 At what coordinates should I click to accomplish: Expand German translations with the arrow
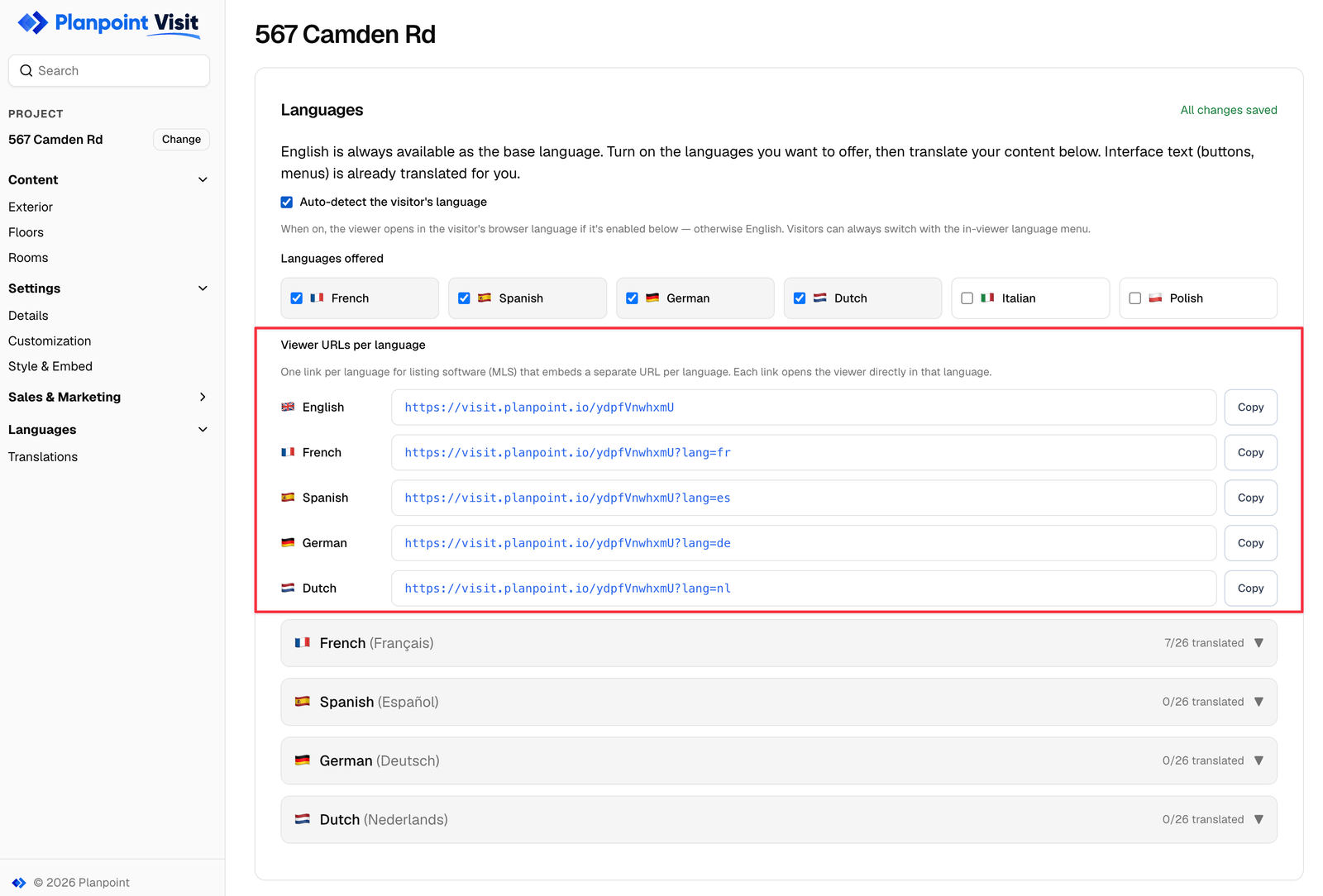1259,760
